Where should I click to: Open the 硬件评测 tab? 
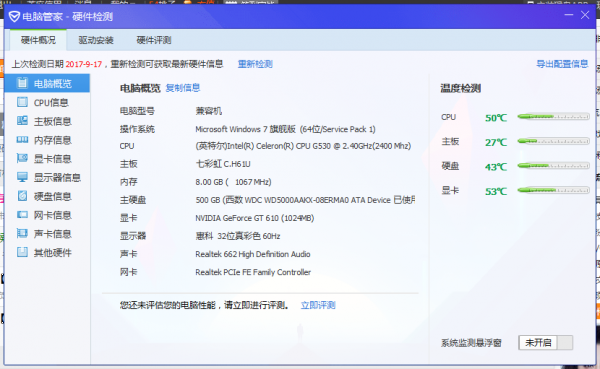[153, 40]
